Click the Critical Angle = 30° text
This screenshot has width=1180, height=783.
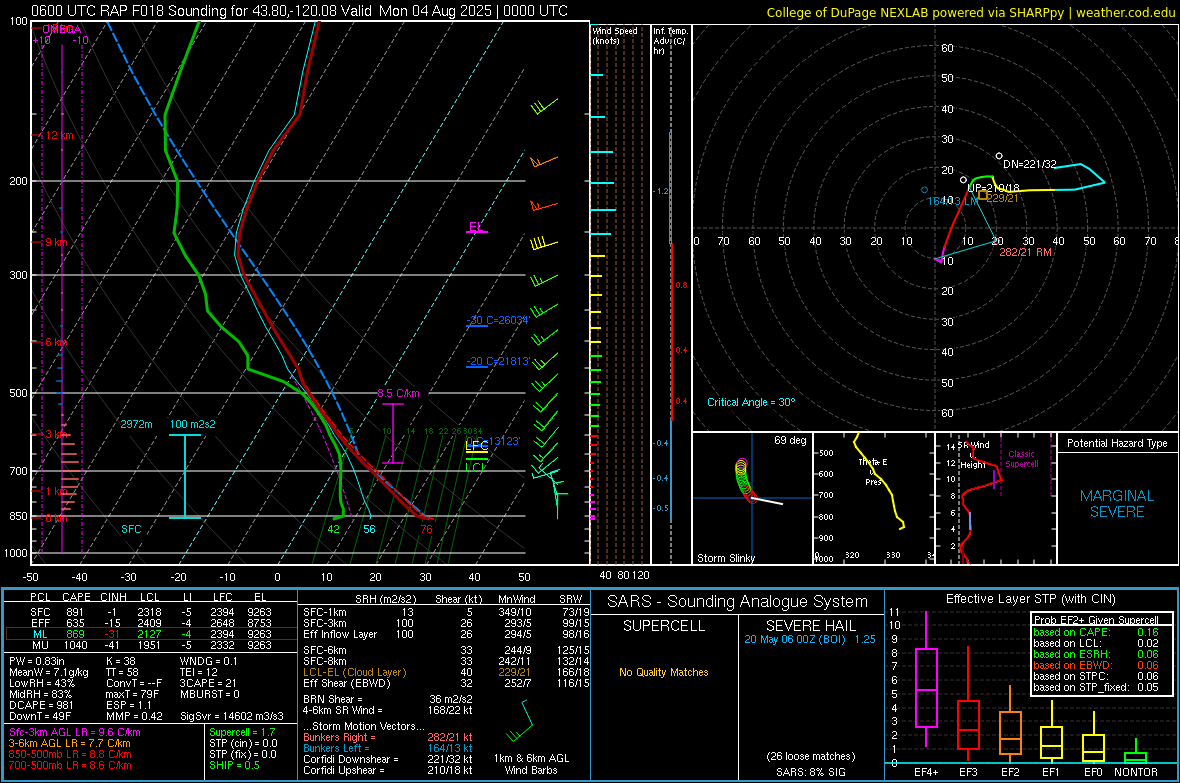point(751,402)
